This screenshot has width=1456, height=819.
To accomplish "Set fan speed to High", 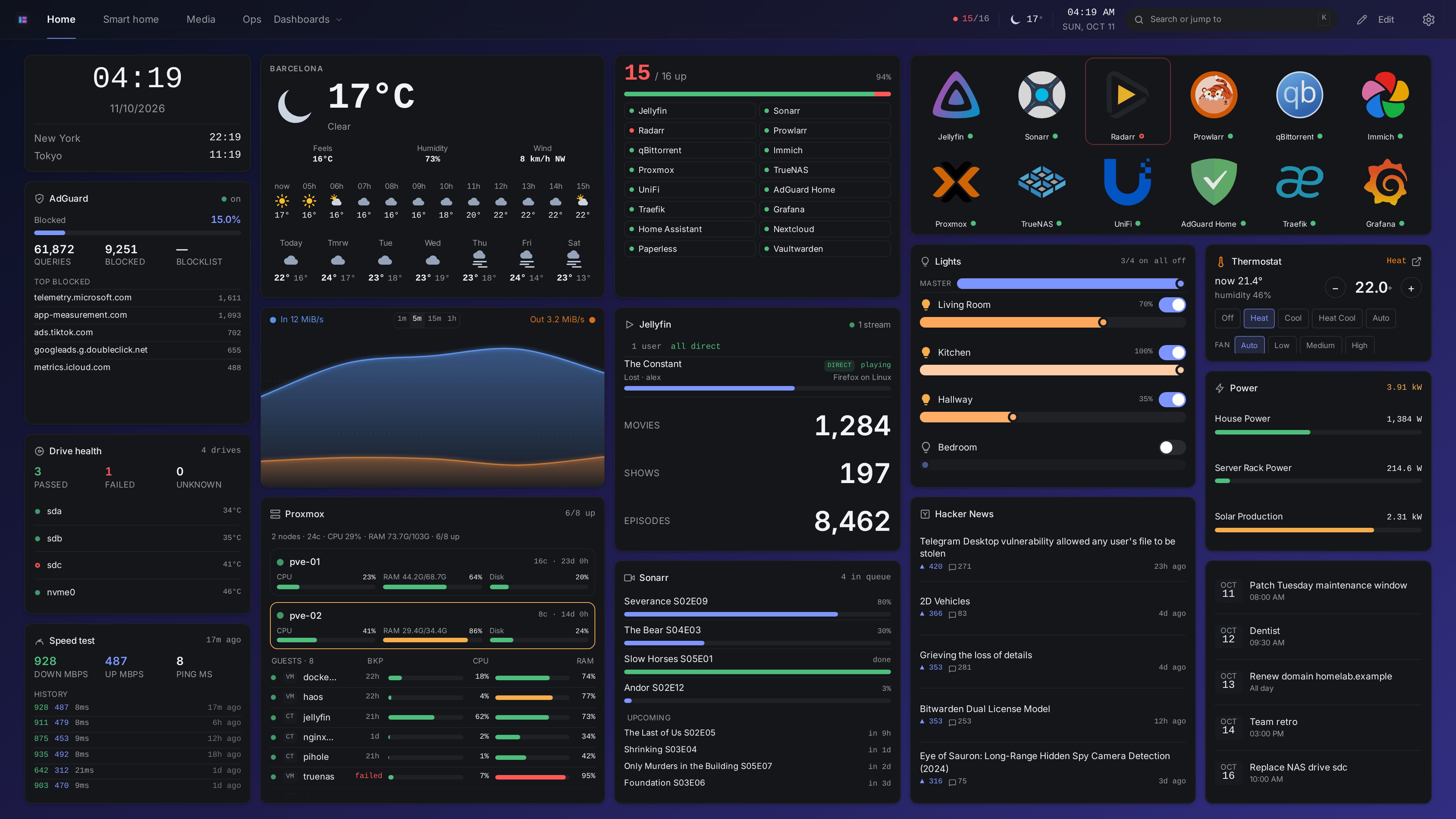I will (x=1359, y=345).
